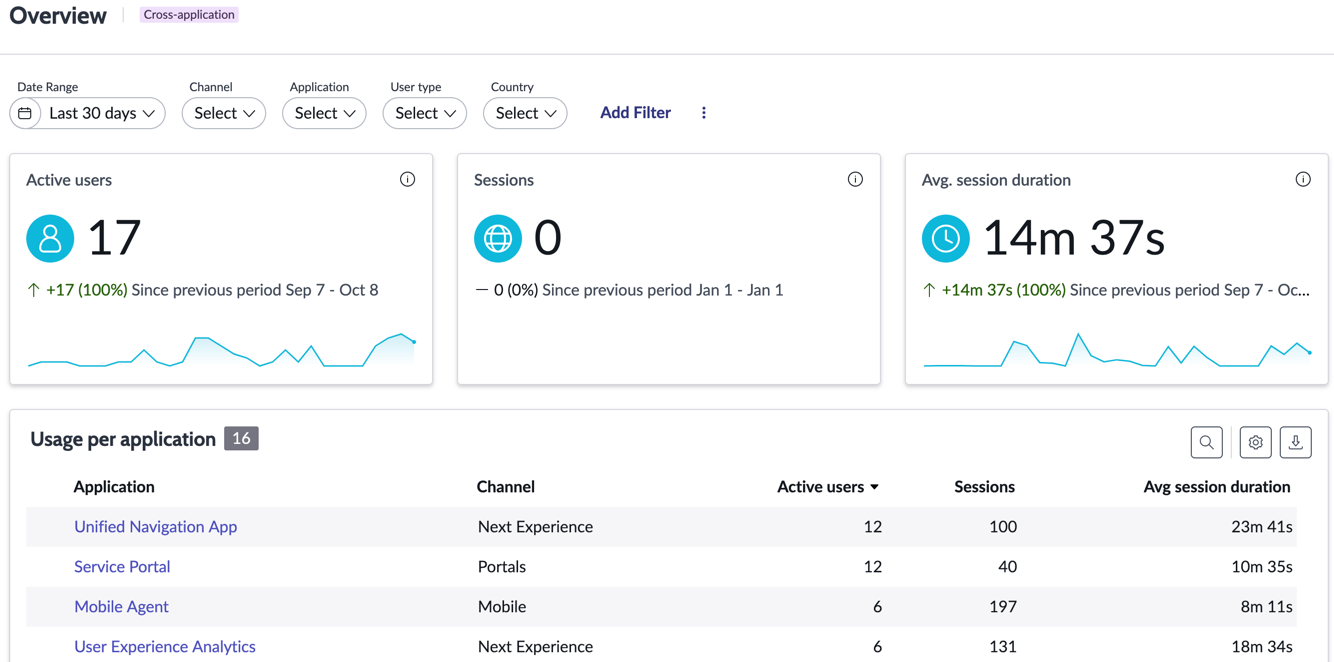Click the Add Filter button

[635, 113]
